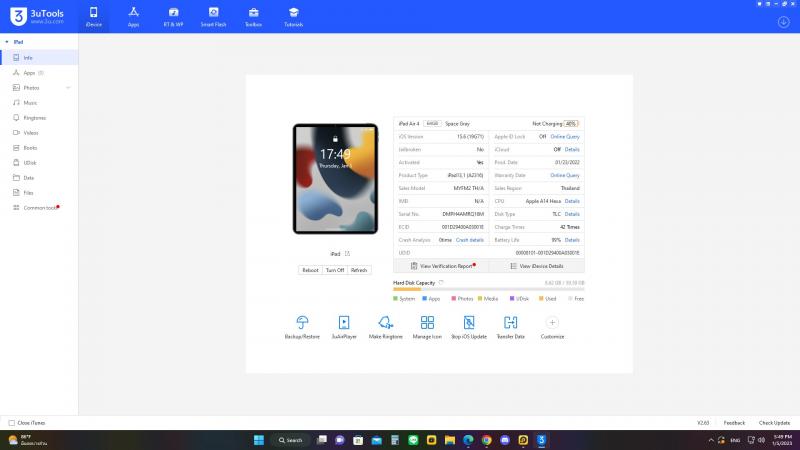Open Transfer Data tool
The image size is (800, 450).
click(x=511, y=327)
